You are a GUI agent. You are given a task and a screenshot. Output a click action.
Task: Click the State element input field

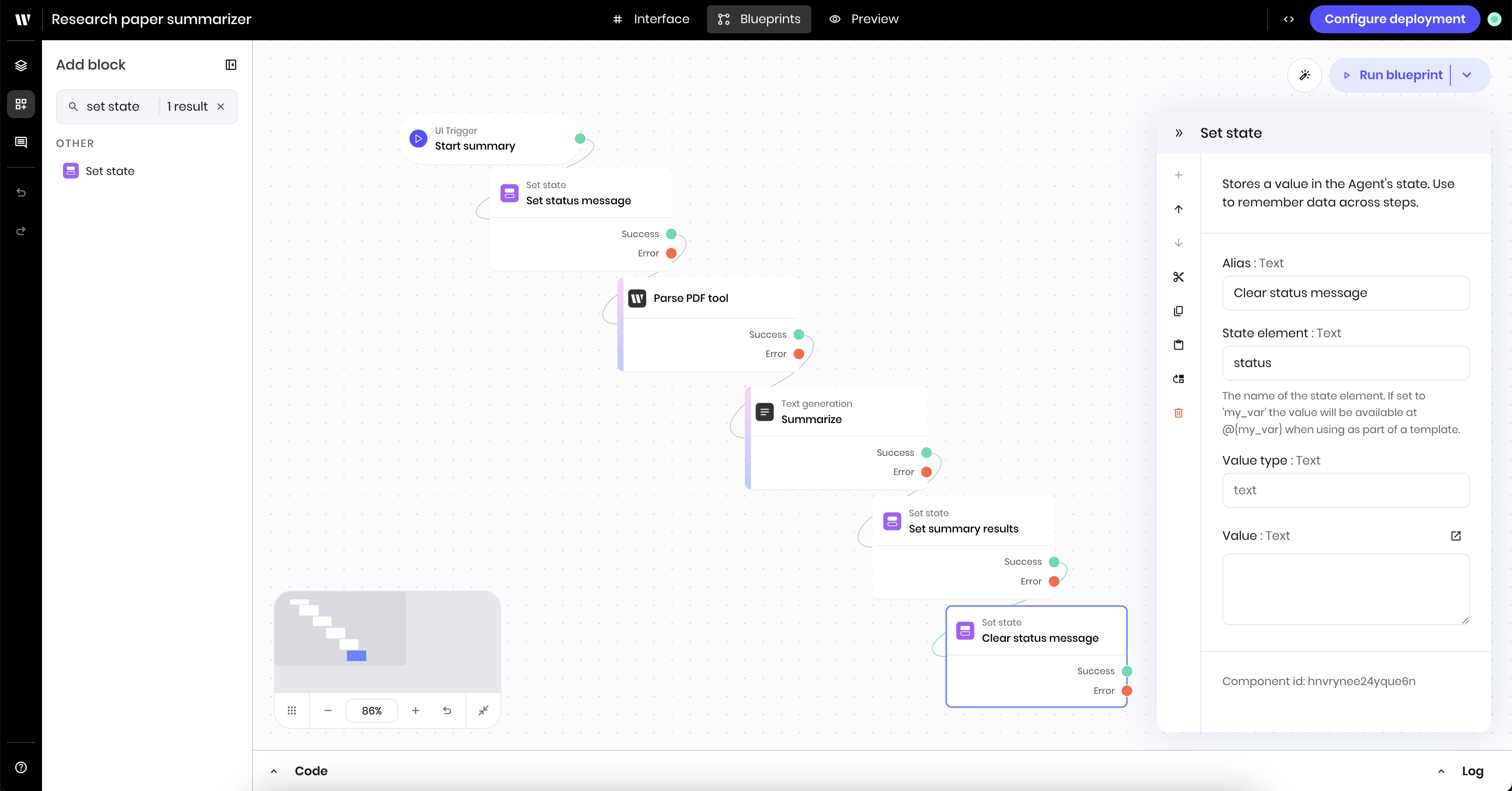click(1345, 363)
